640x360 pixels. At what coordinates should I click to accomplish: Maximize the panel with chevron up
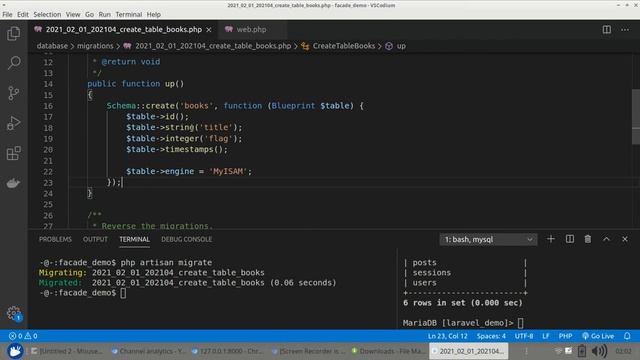pyautogui.click(x=606, y=239)
